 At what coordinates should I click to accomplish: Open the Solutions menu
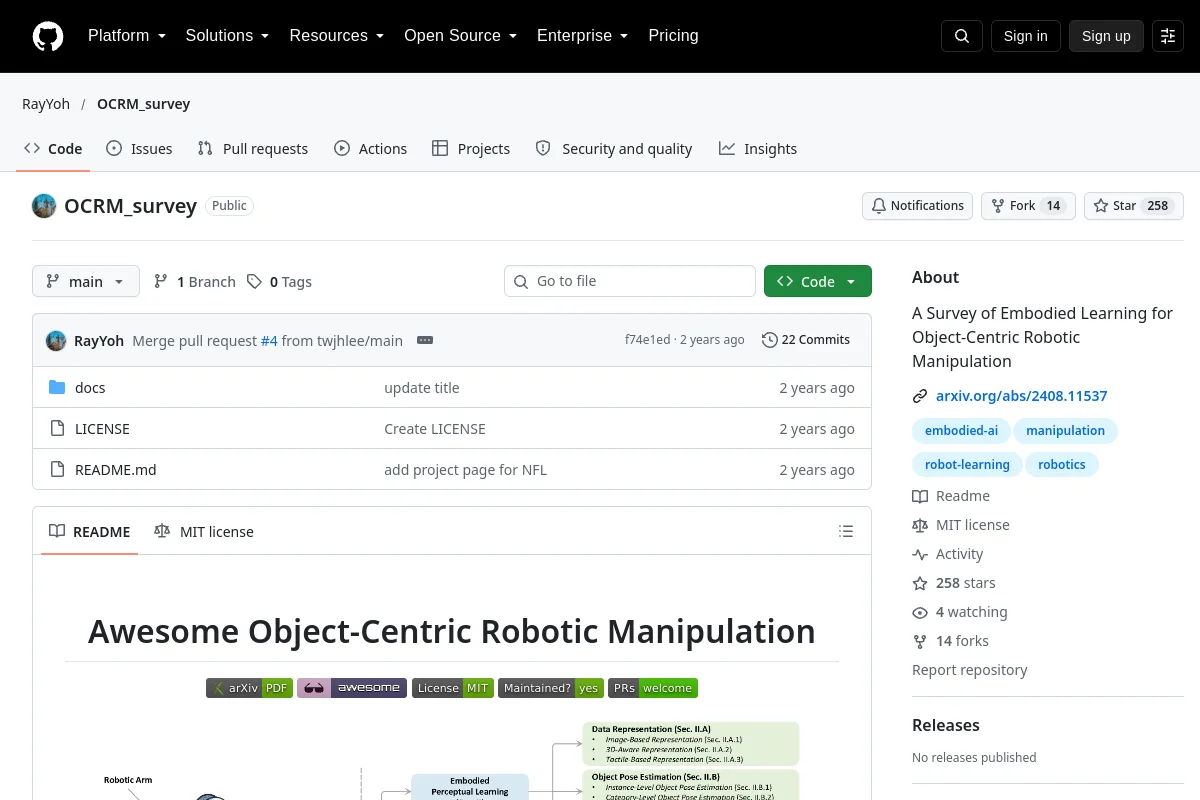(x=227, y=36)
